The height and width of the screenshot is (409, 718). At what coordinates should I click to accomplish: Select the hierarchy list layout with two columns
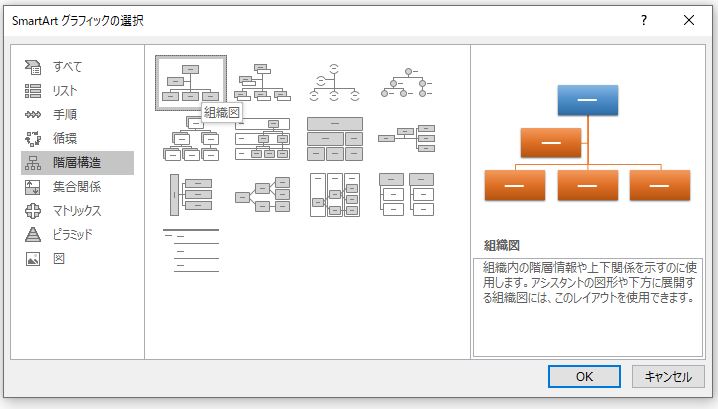point(407,195)
